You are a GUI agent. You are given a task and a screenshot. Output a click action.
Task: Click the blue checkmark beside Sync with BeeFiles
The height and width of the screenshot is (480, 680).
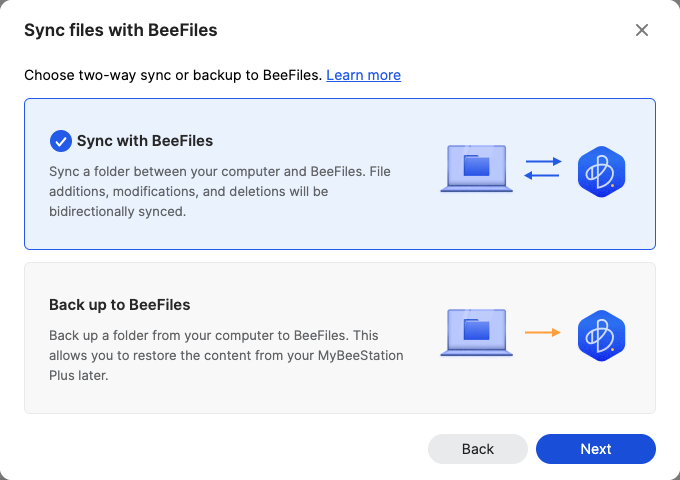pyautogui.click(x=61, y=141)
